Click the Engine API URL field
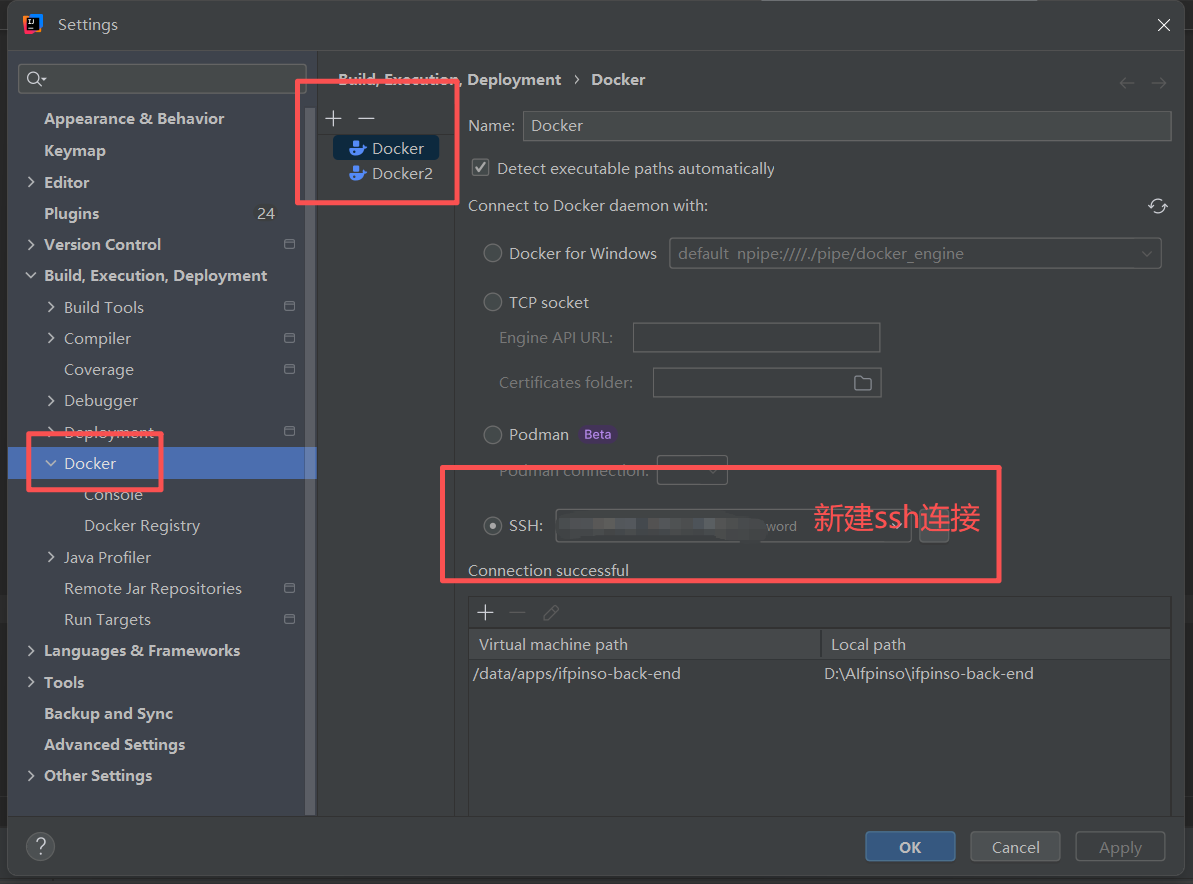Viewport: 1193px width, 884px height. pyautogui.click(x=756, y=337)
